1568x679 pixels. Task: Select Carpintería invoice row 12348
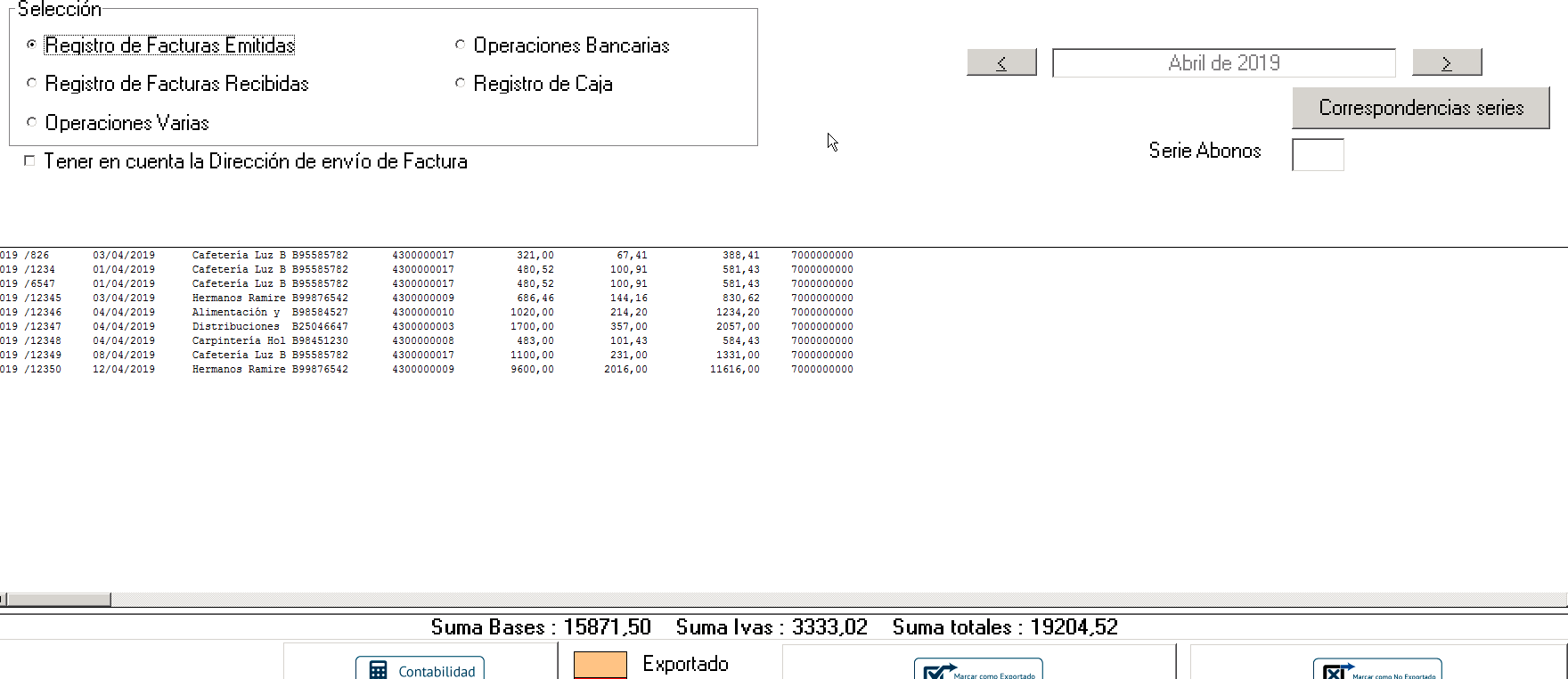tap(356, 340)
